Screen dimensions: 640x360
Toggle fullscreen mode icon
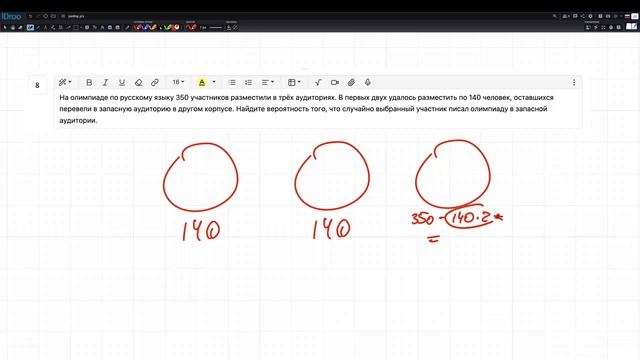(603, 27)
